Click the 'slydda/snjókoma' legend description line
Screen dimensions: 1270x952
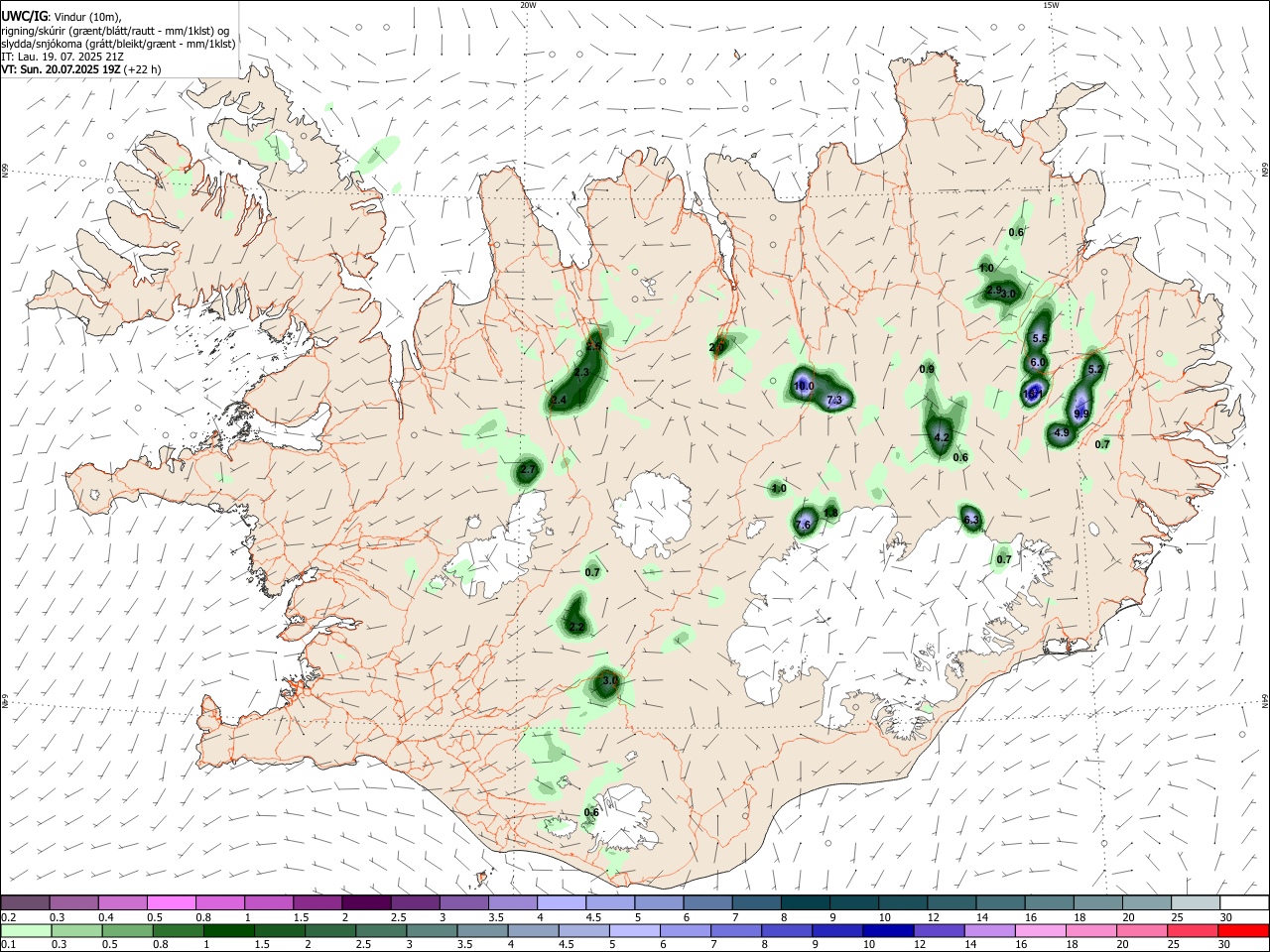pyautogui.click(x=118, y=44)
